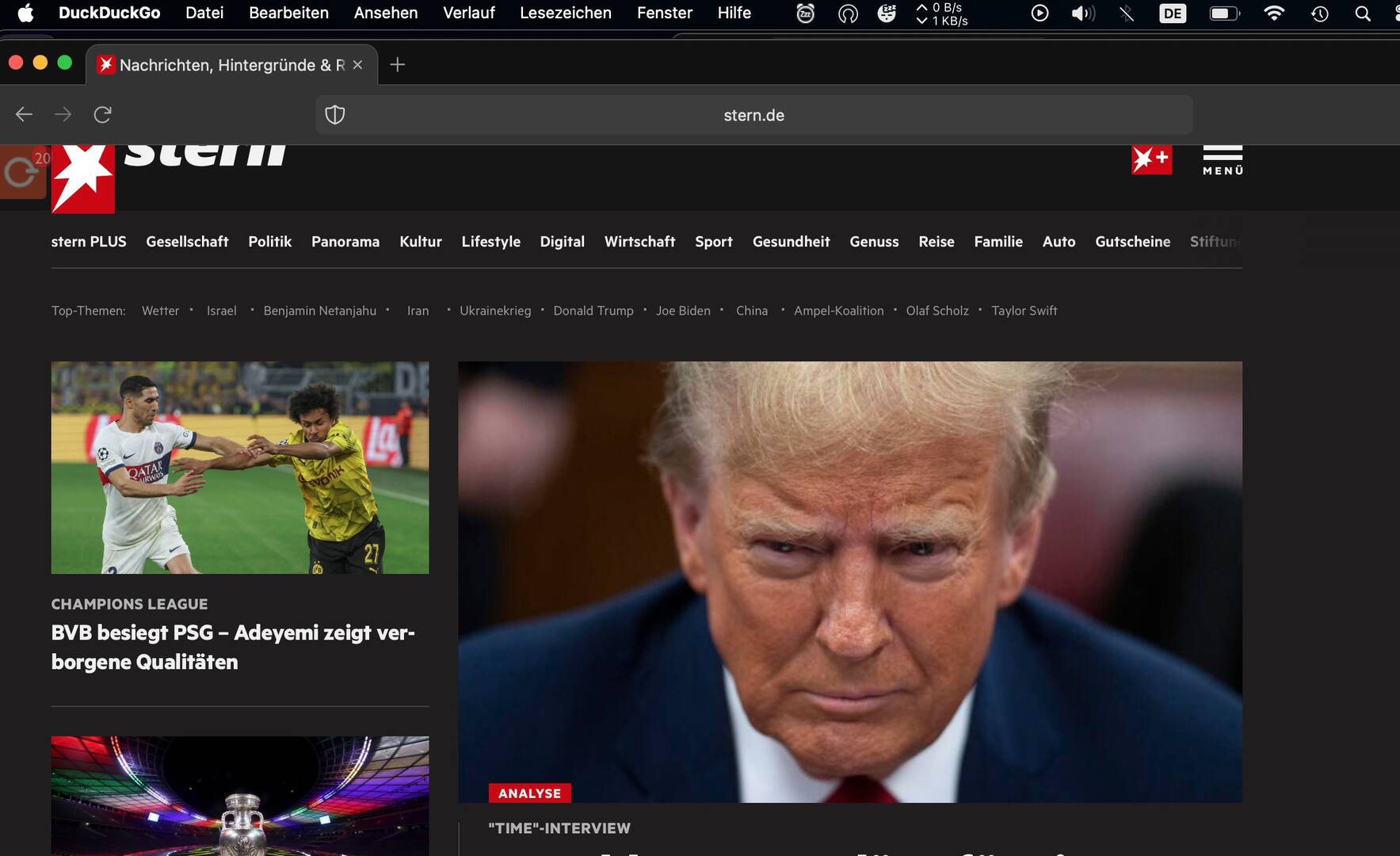Open the Bearbeiten menu

pos(288,13)
